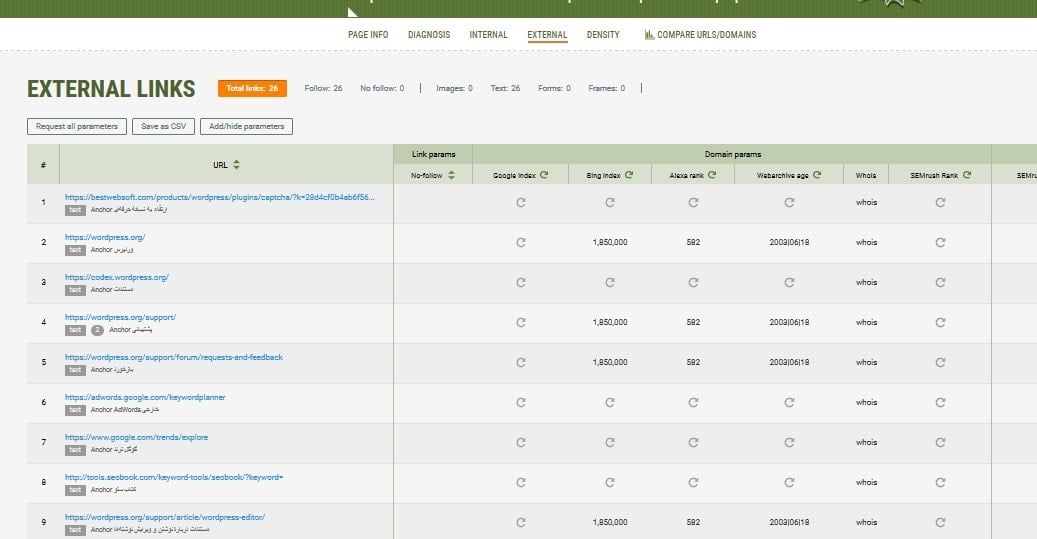Refresh Google Index for the adwords keywordplanner row
This screenshot has width=1037, height=539.
point(520,402)
